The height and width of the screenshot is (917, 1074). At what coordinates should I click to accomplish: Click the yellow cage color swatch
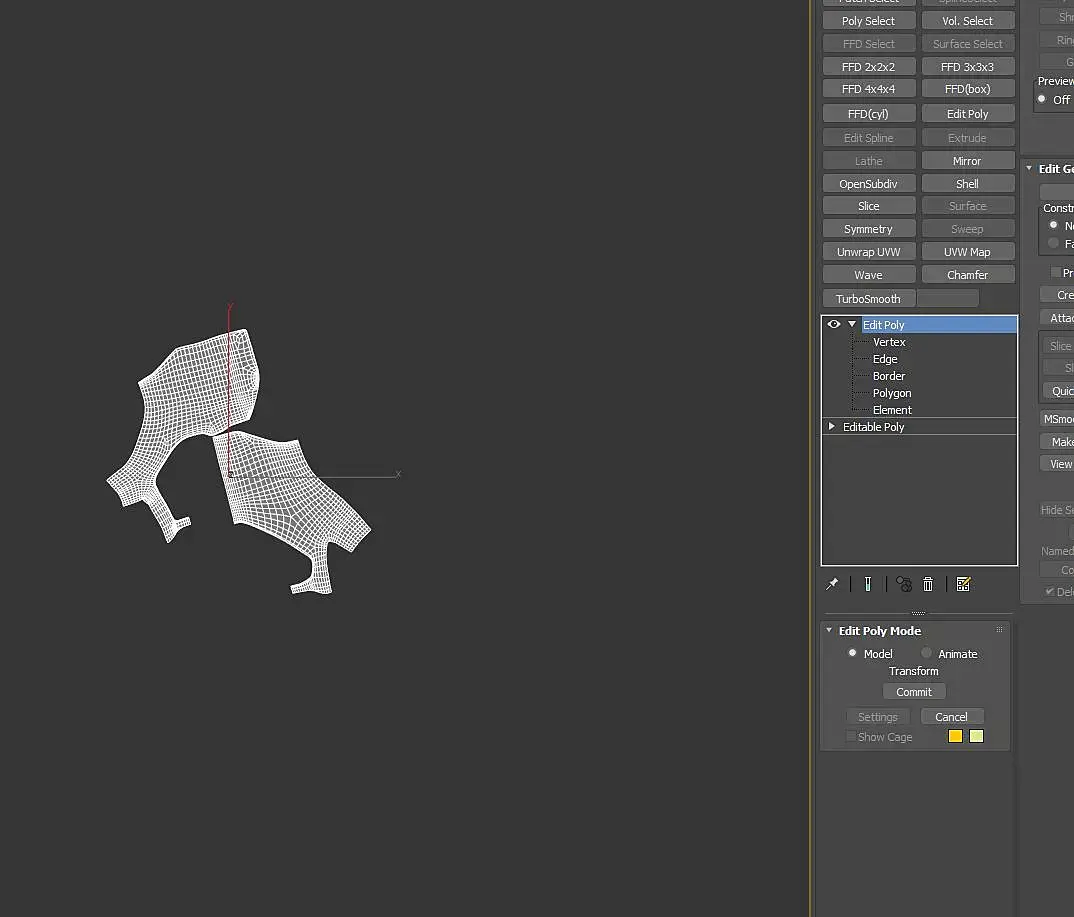956,736
